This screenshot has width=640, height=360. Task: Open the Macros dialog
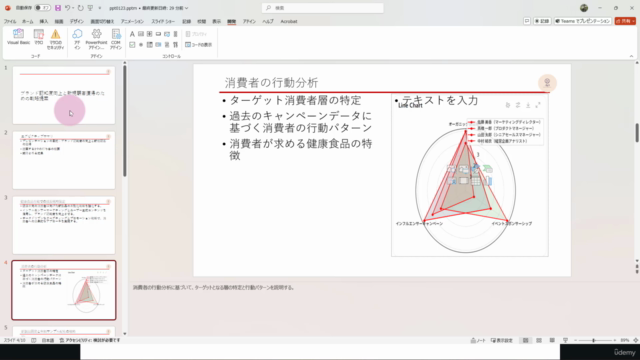click(x=39, y=37)
